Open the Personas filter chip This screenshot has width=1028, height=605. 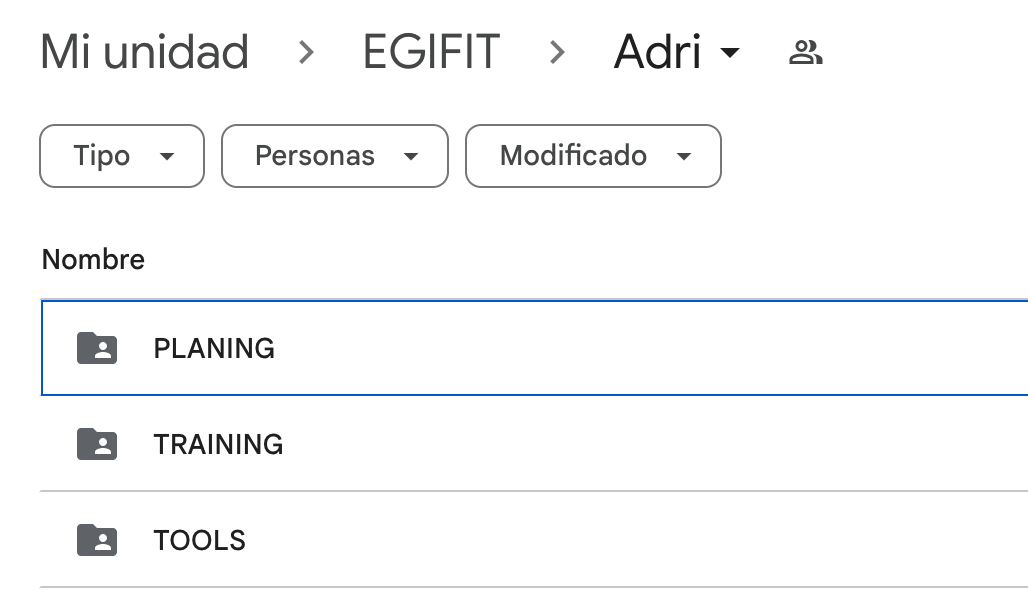click(x=335, y=156)
